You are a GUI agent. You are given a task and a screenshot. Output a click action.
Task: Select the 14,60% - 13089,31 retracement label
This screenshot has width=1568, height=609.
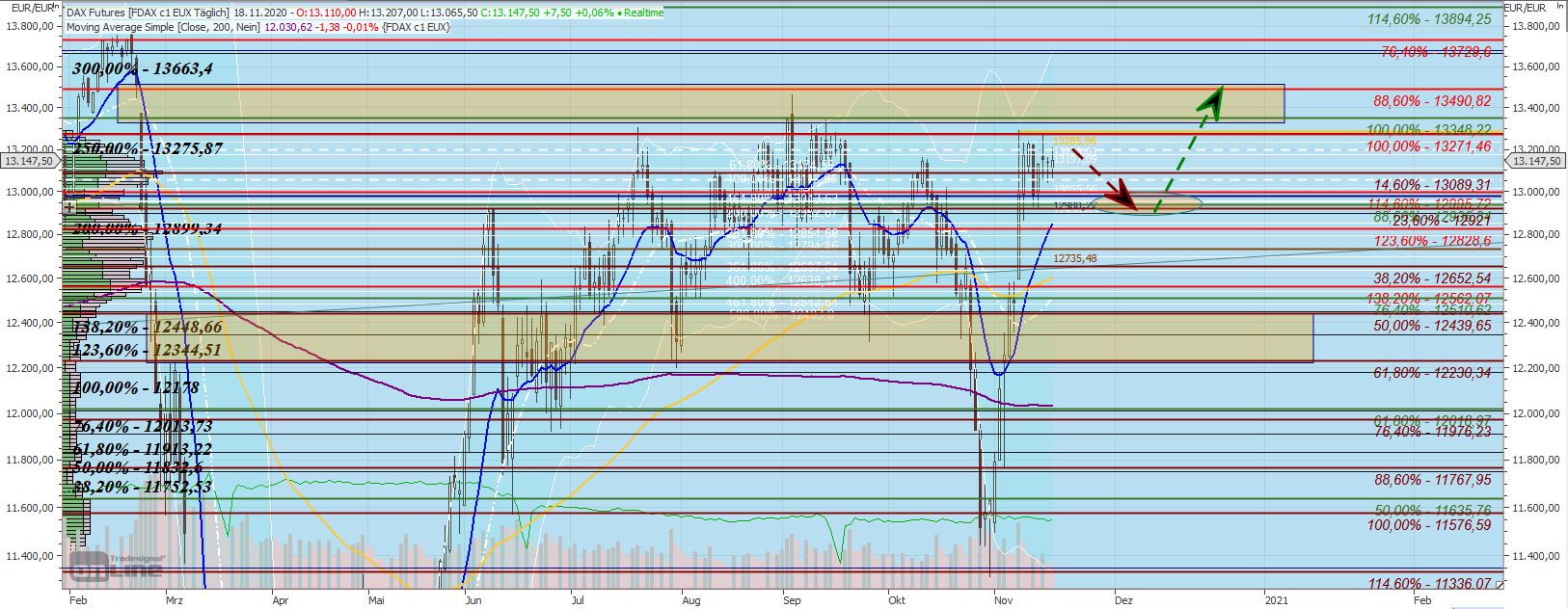click(x=1433, y=185)
